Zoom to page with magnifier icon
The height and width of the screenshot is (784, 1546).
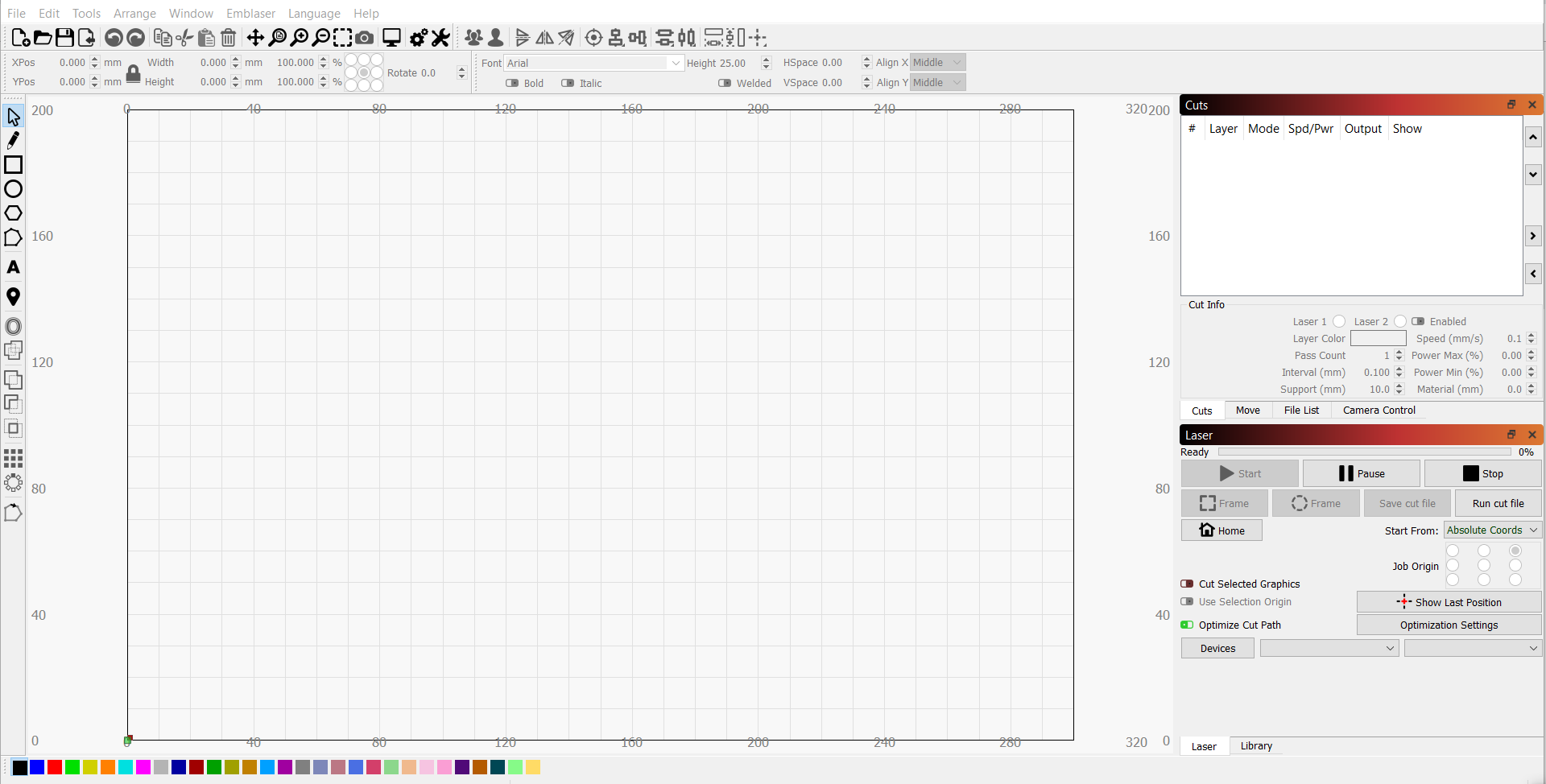tap(278, 37)
